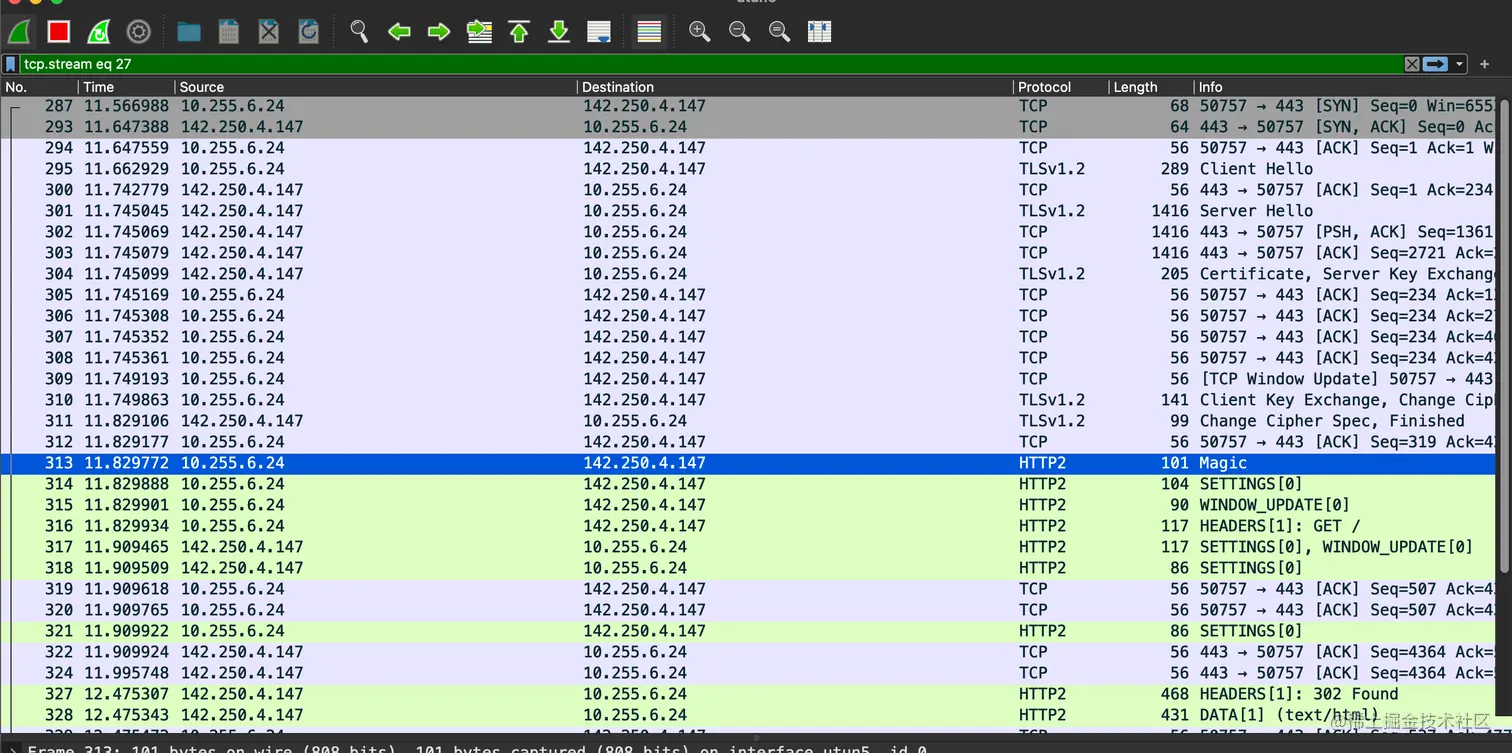Select packet 310 Client Key Exchange

pos(749,400)
